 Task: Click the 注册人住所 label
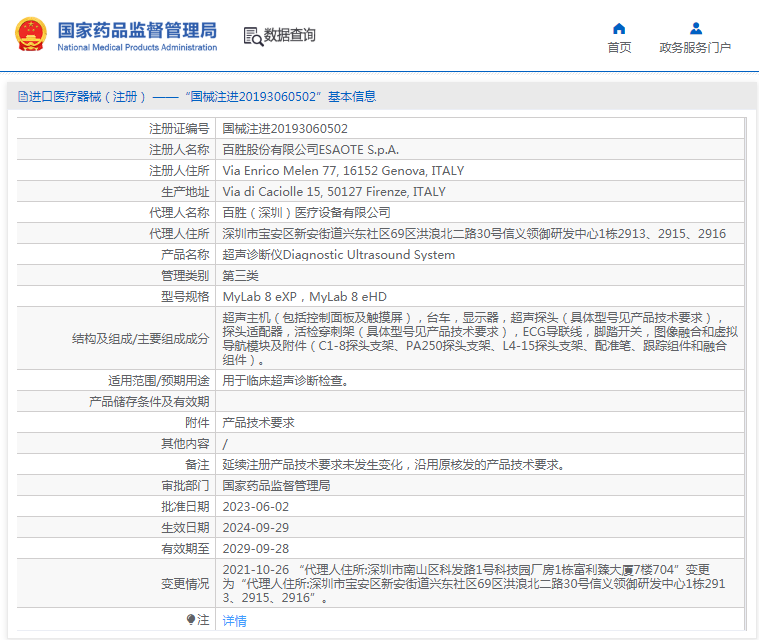(179, 171)
